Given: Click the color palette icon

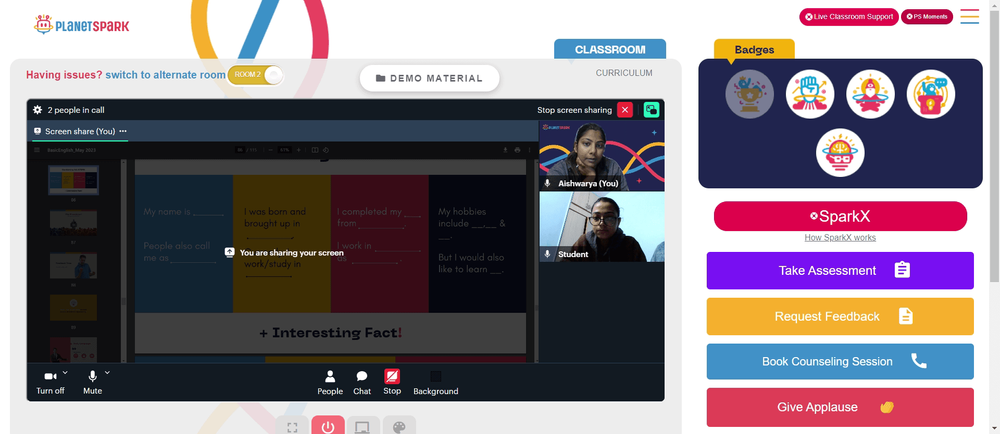Looking at the screenshot, I should pos(399,426).
